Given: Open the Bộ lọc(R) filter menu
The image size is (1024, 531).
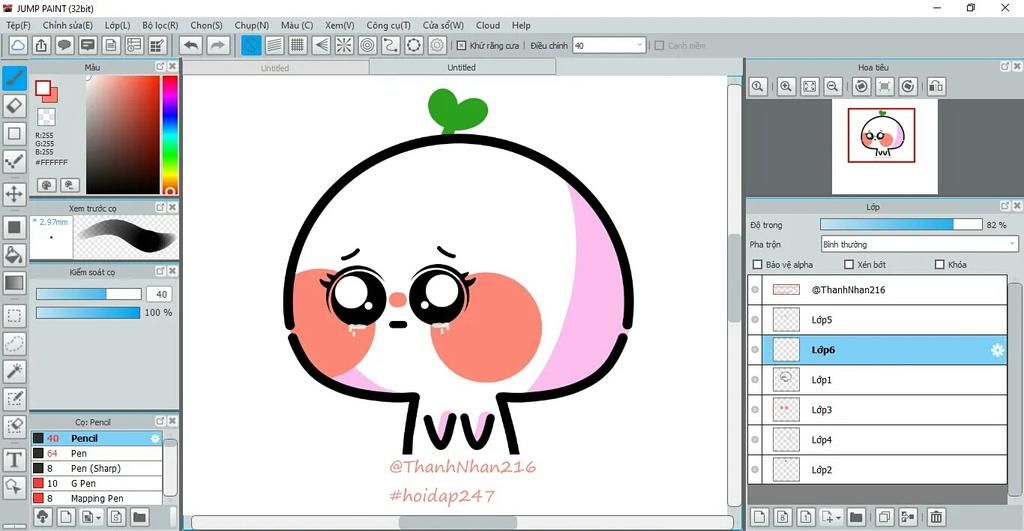Looking at the screenshot, I should click(160, 25).
